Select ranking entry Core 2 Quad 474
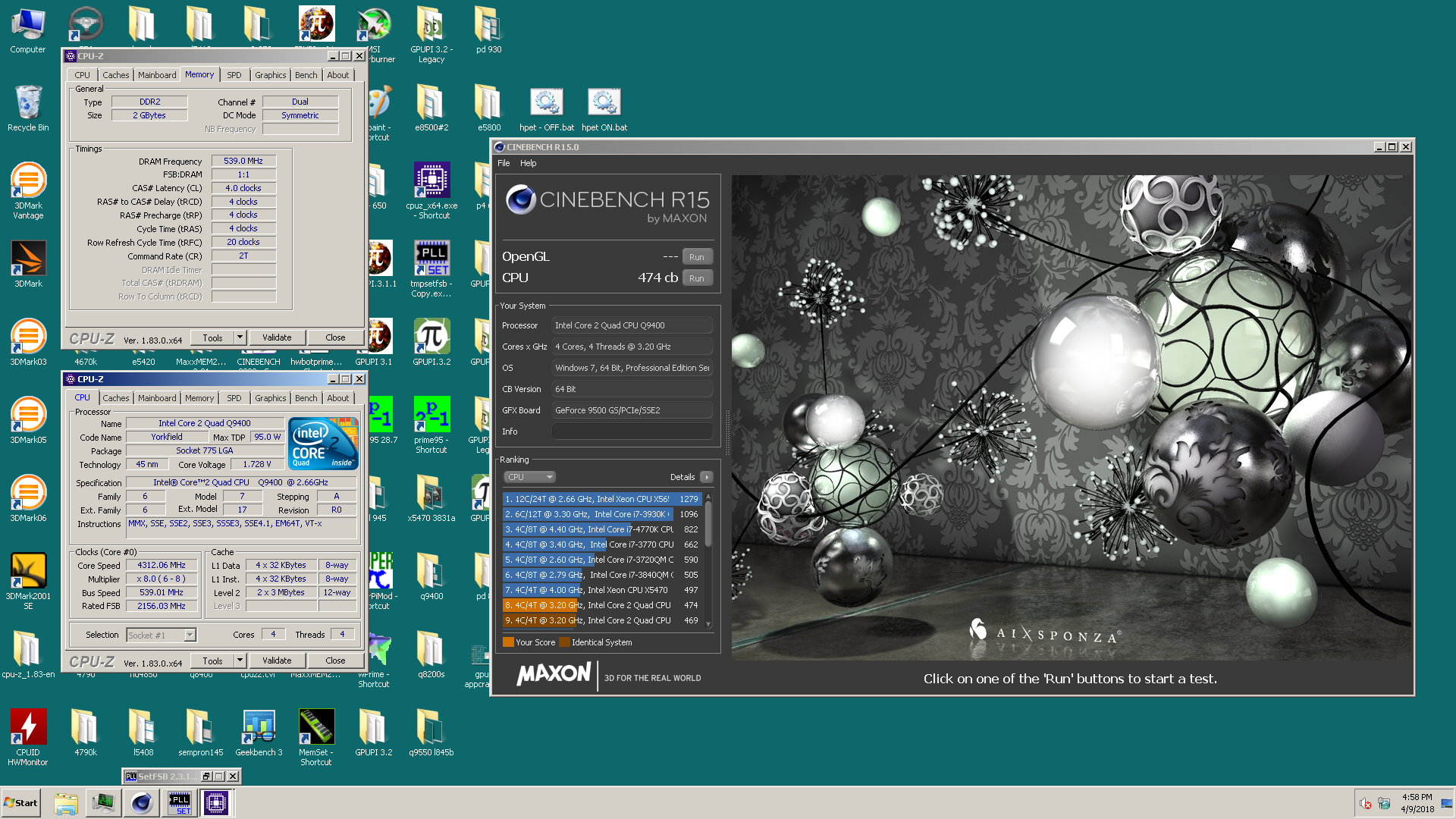Viewport: 1456px width, 819px height. 603,605
